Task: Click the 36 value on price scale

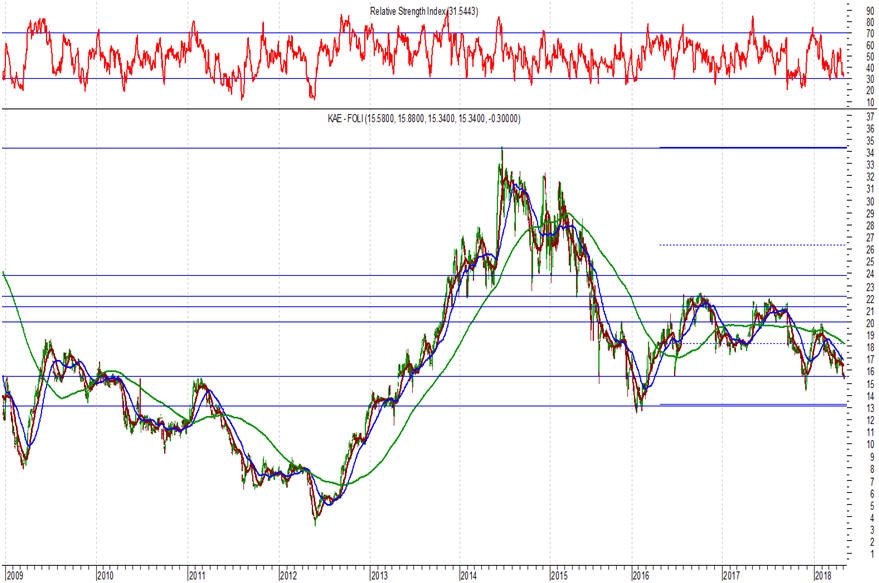Action: pos(870,129)
